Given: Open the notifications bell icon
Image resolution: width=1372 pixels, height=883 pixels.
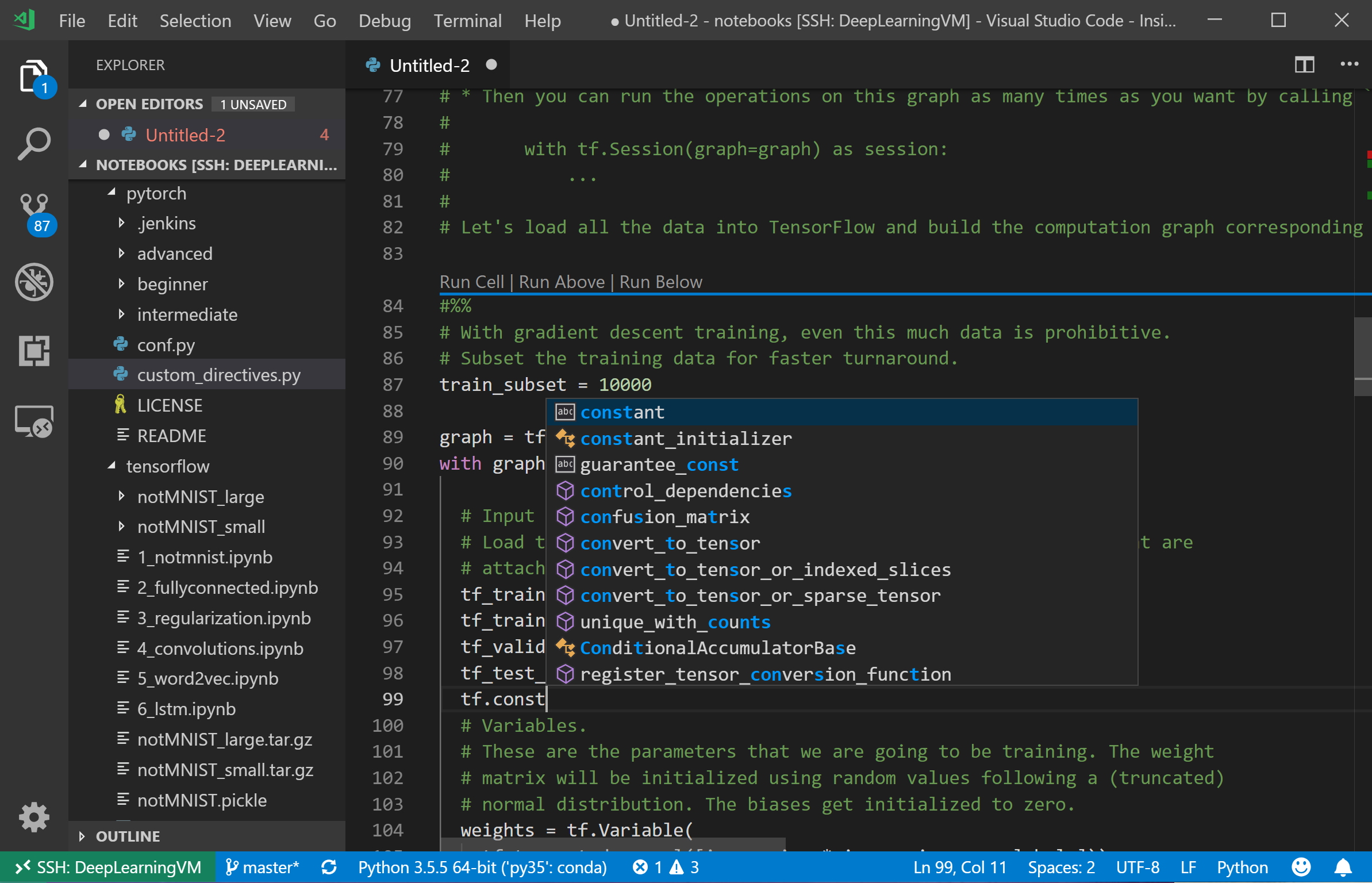Looking at the screenshot, I should pos(1343,867).
